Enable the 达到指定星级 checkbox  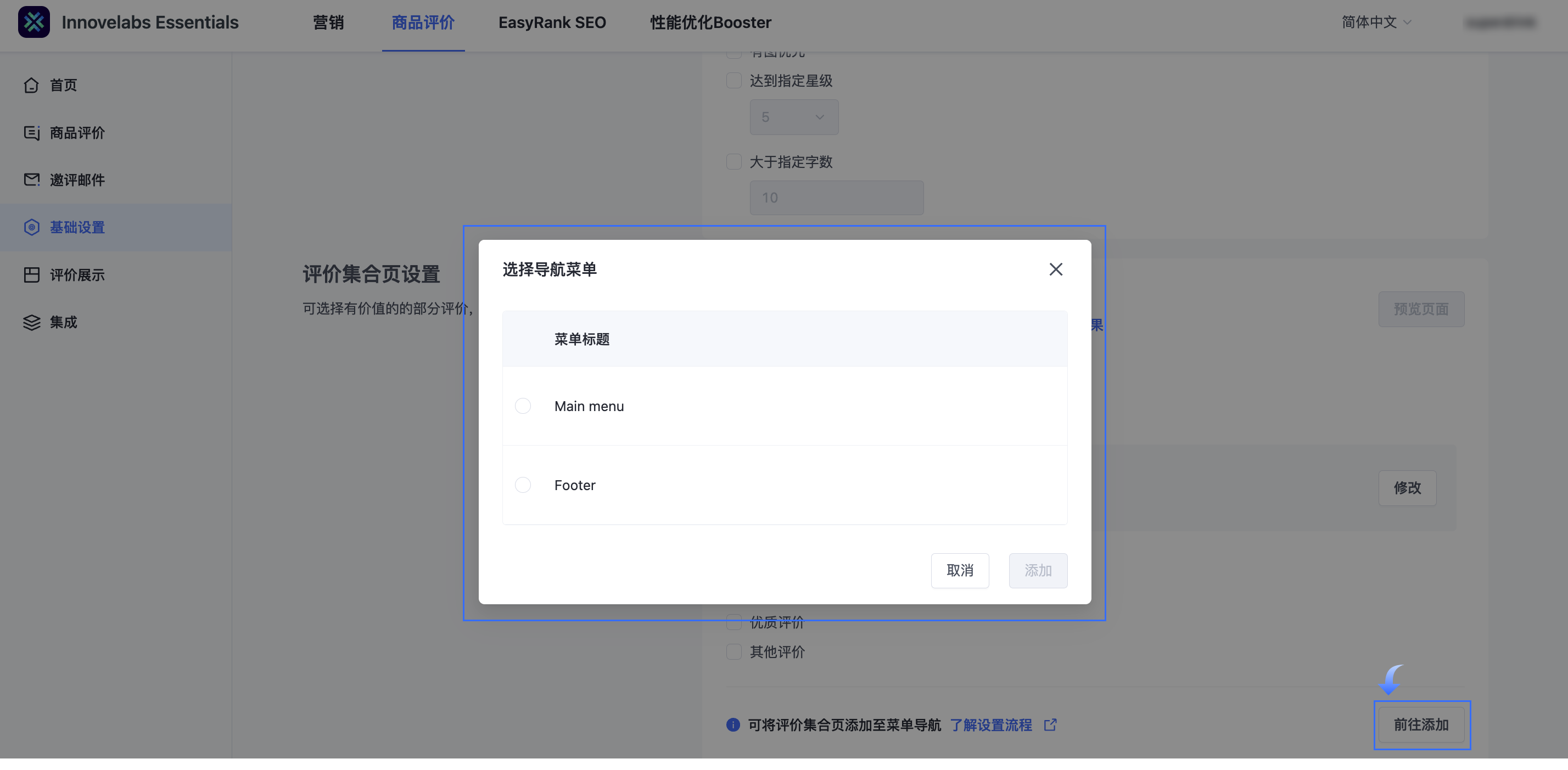733,80
